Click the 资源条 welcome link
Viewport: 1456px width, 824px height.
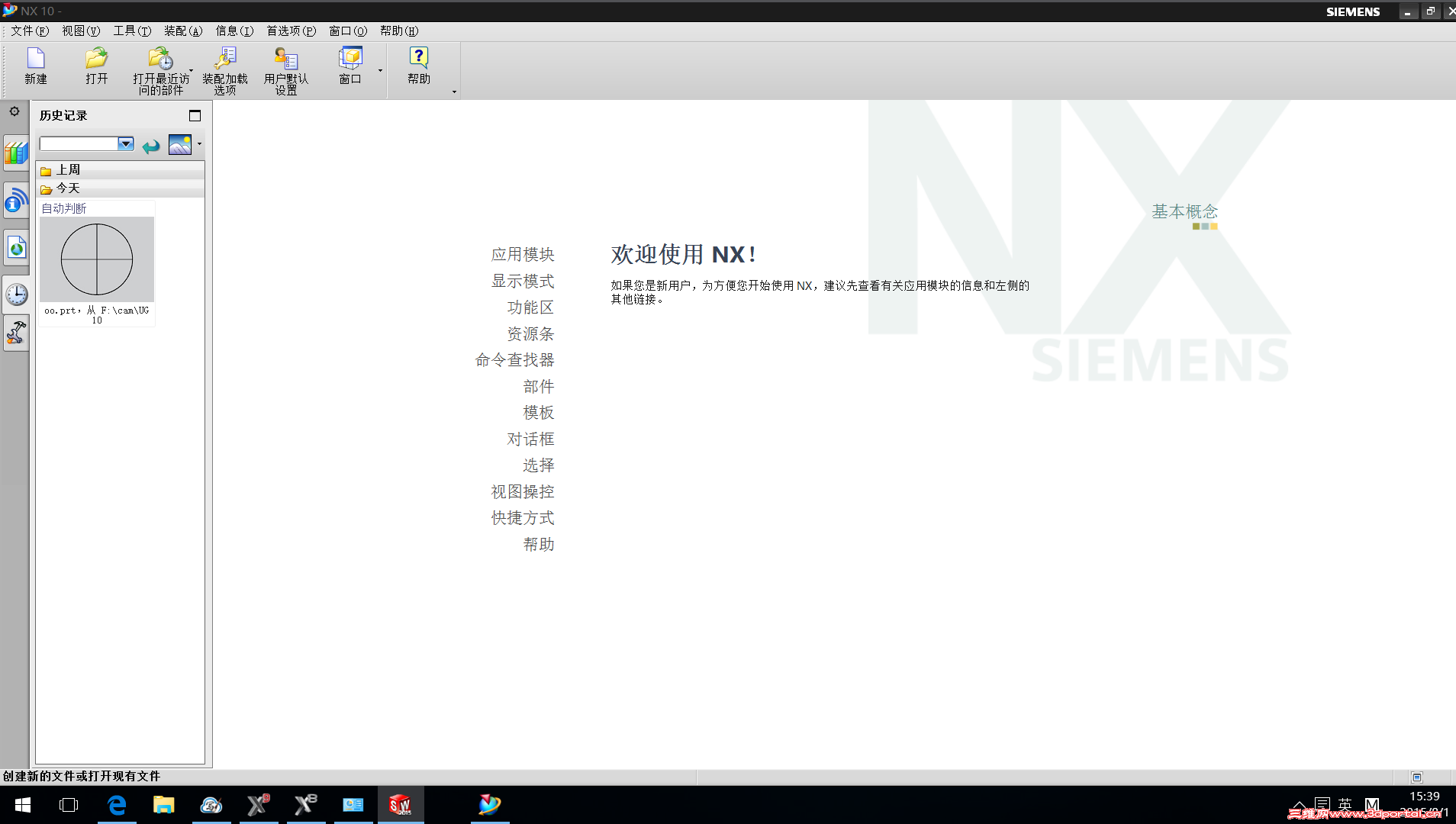click(x=530, y=334)
